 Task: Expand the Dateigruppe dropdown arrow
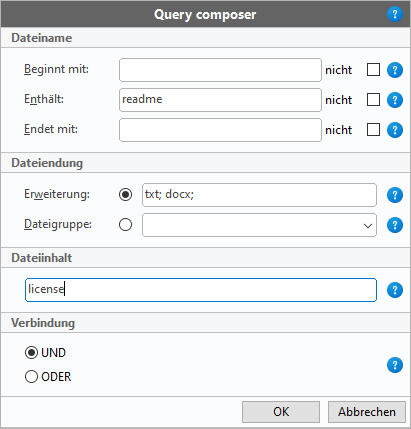(x=368, y=226)
